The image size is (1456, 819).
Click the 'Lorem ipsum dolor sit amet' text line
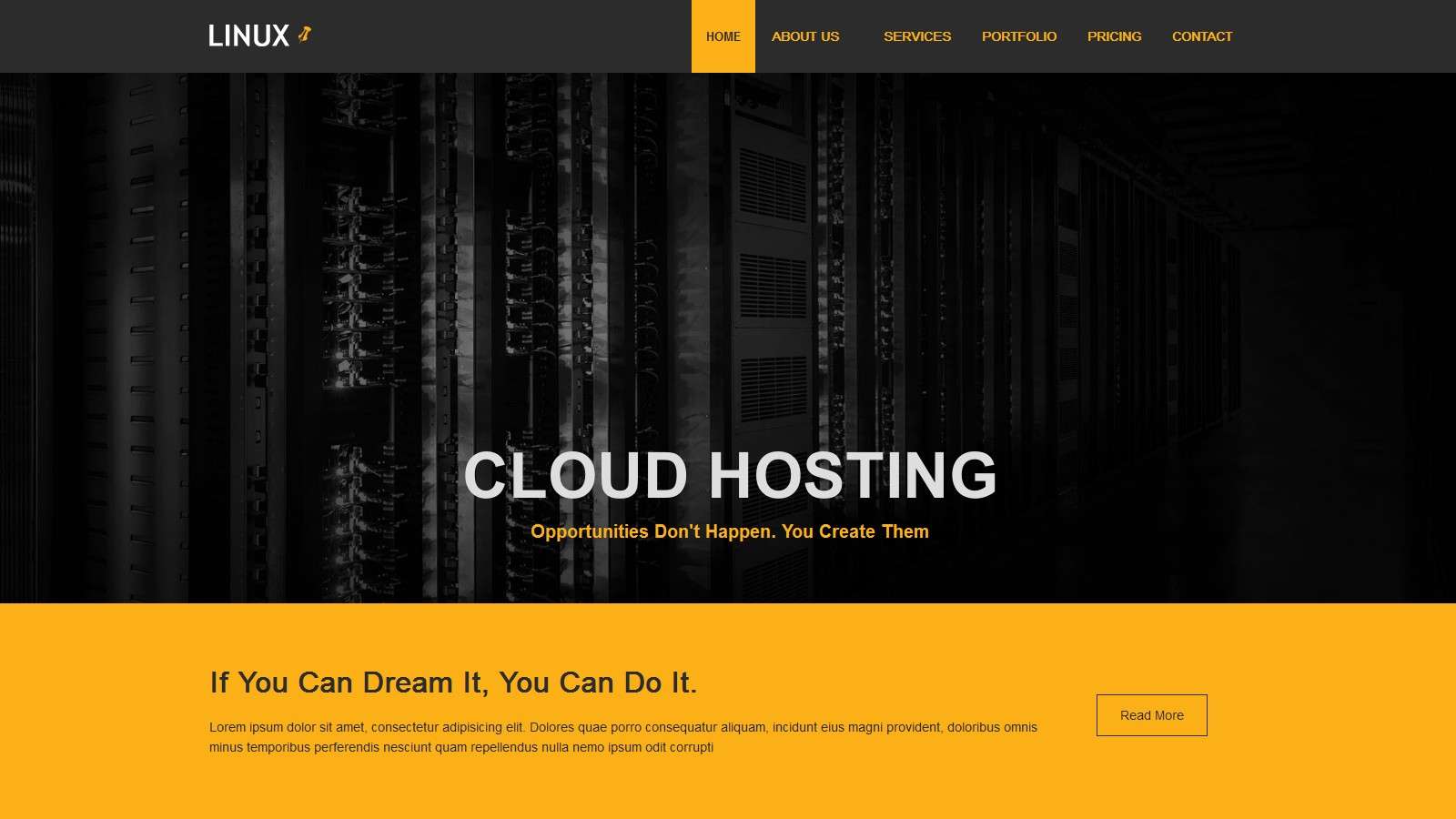click(622, 727)
